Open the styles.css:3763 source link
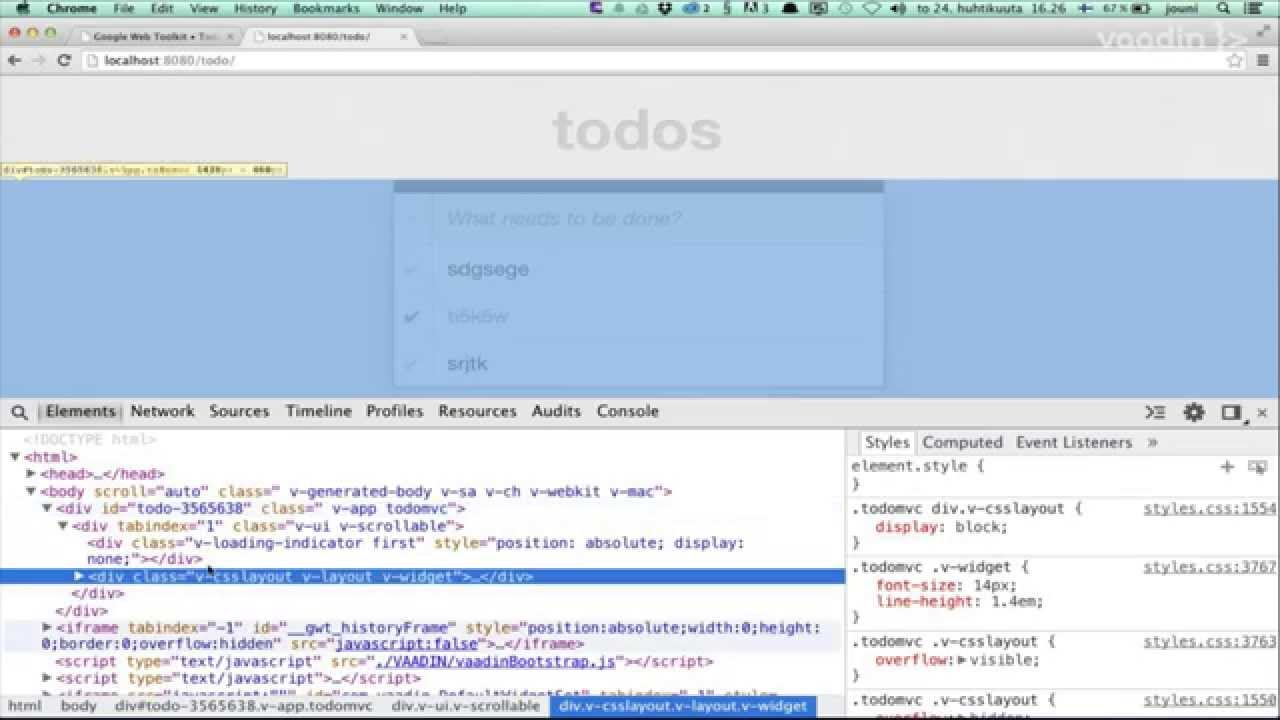1280x720 pixels. [1210, 642]
